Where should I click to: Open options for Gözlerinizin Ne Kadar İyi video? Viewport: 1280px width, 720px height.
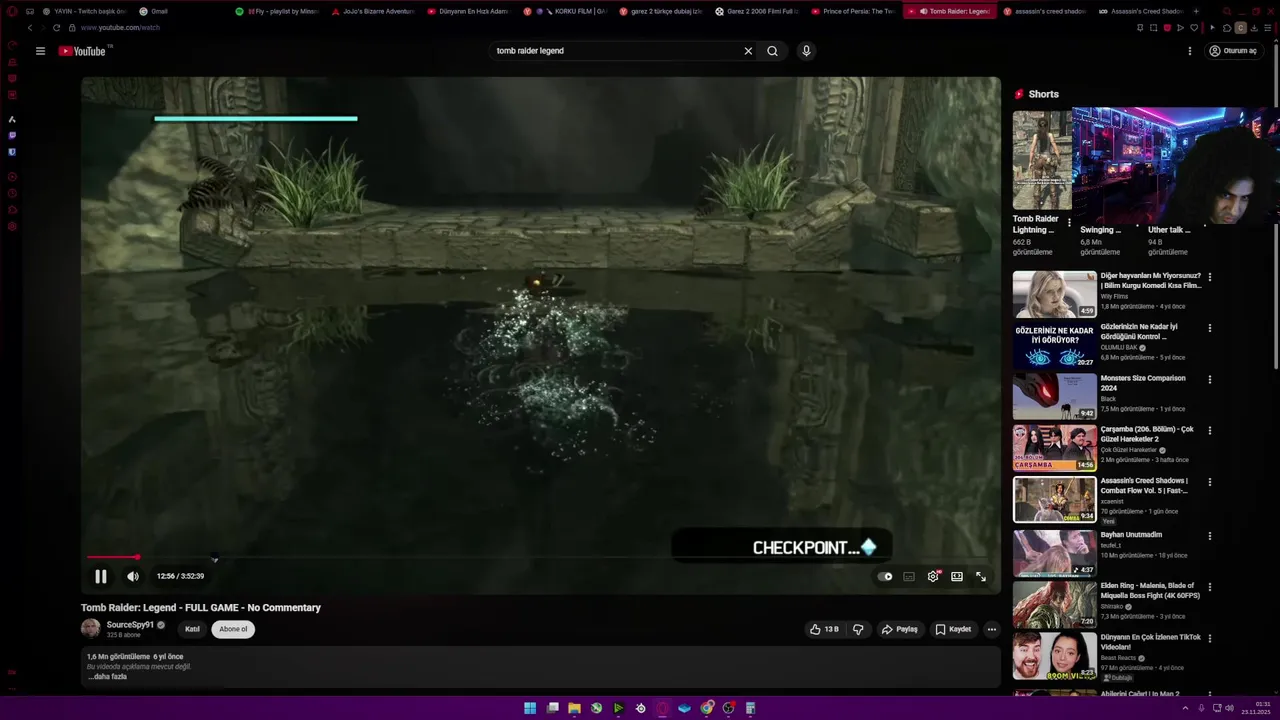(1210, 328)
